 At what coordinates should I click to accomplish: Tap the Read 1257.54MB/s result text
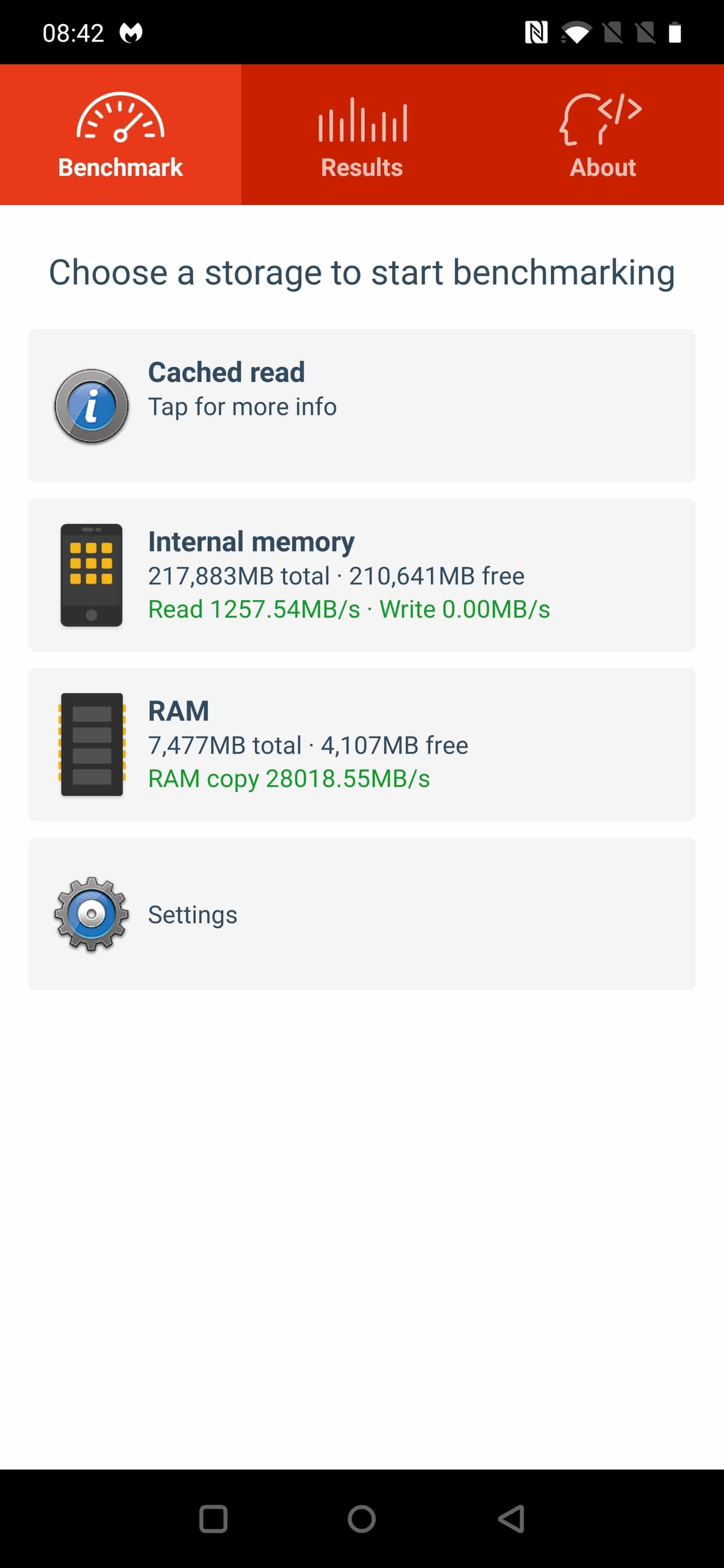tap(254, 609)
